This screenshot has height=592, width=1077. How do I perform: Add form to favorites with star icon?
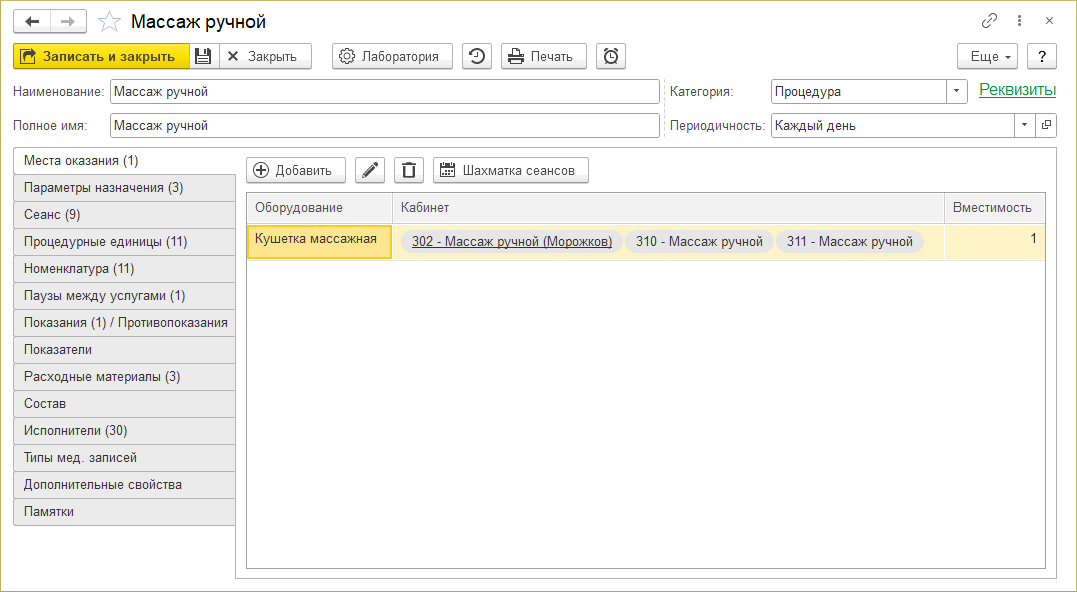click(x=110, y=21)
